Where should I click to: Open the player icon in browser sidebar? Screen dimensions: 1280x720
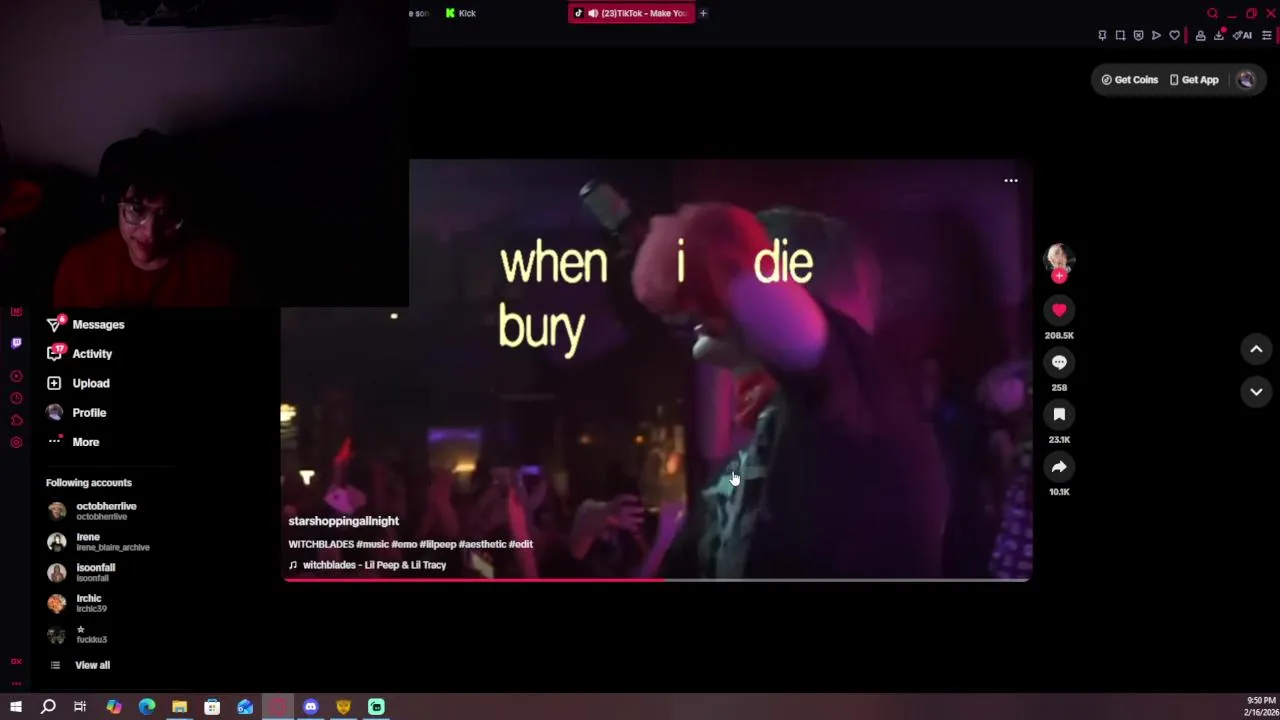16,376
